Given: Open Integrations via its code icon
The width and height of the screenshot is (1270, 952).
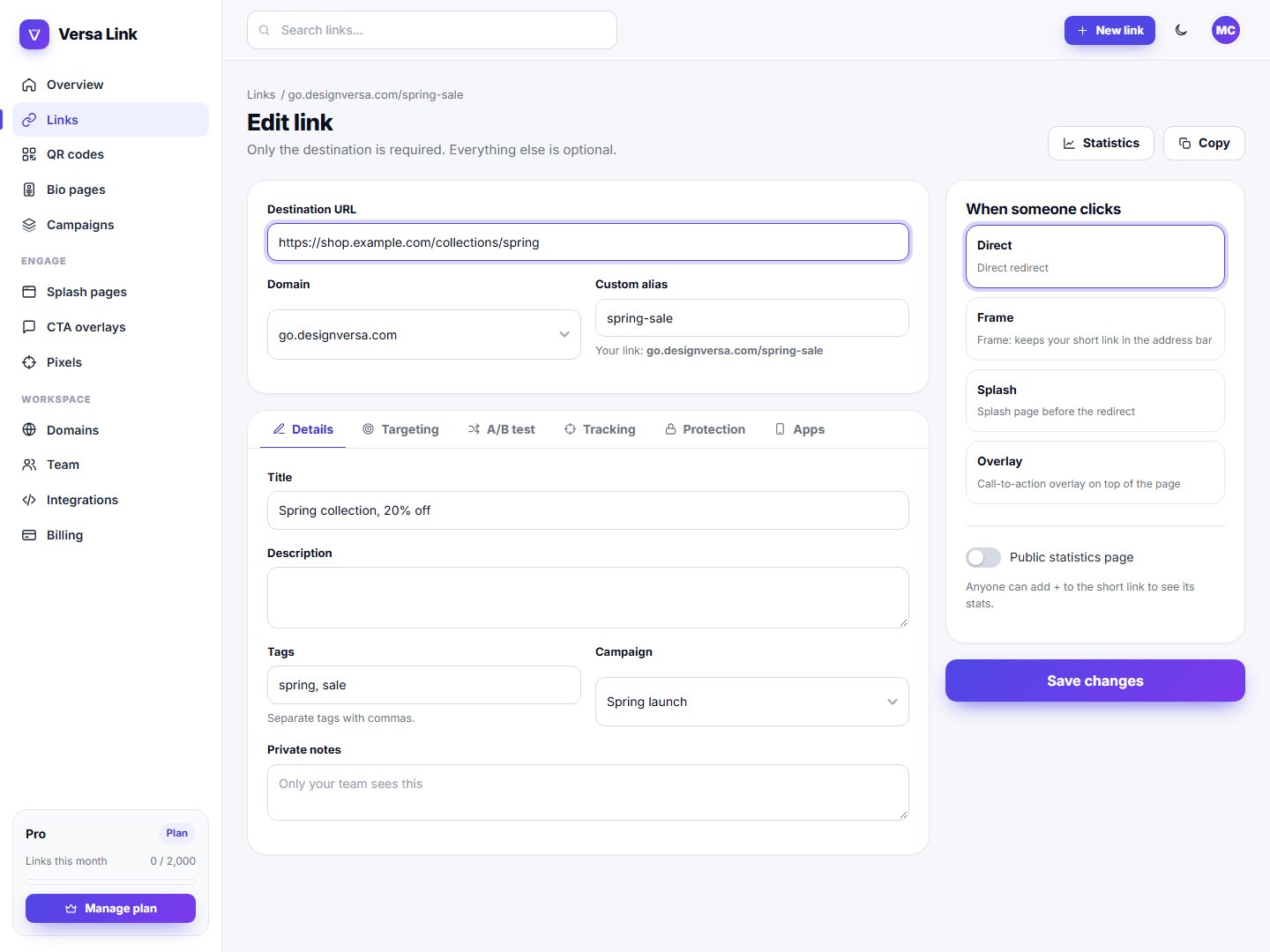Looking at the screenshot, I should pyautogui.click(x=29, y=500).
